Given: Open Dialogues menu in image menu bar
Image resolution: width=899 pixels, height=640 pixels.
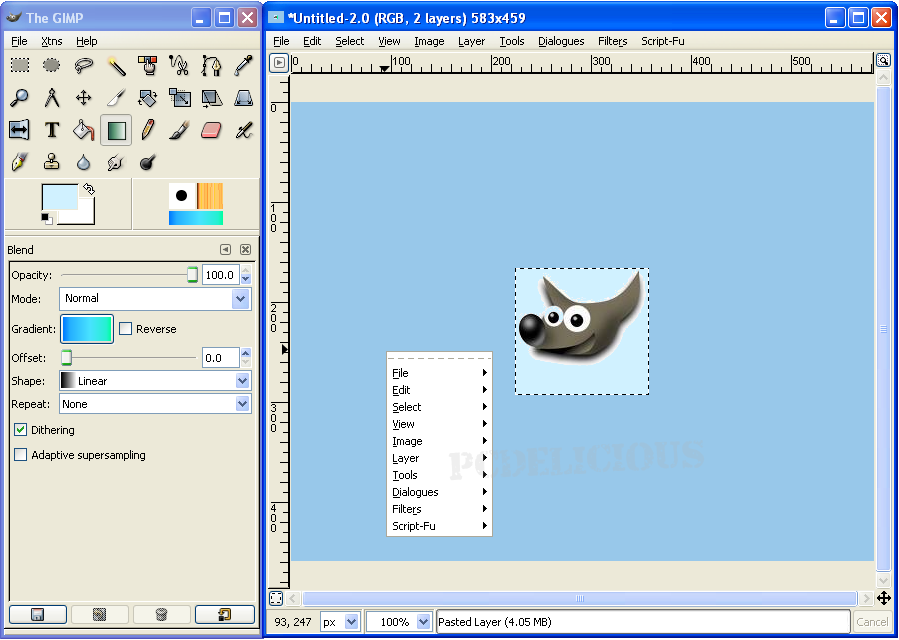Looking at the screenshot, I should 561,41.
